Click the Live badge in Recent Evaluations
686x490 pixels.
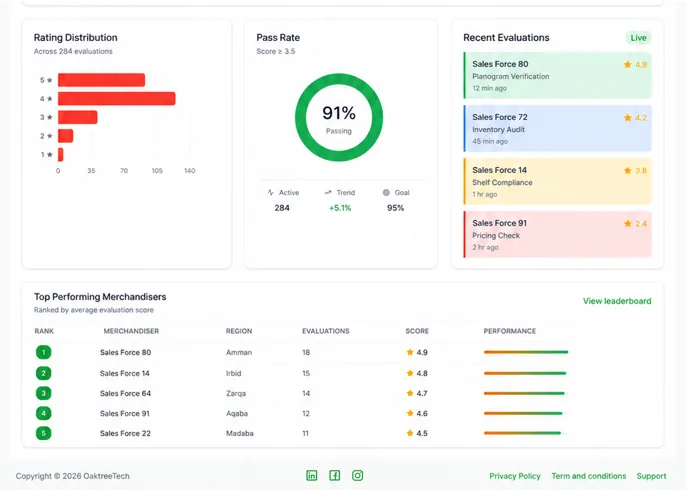[638, 38]
